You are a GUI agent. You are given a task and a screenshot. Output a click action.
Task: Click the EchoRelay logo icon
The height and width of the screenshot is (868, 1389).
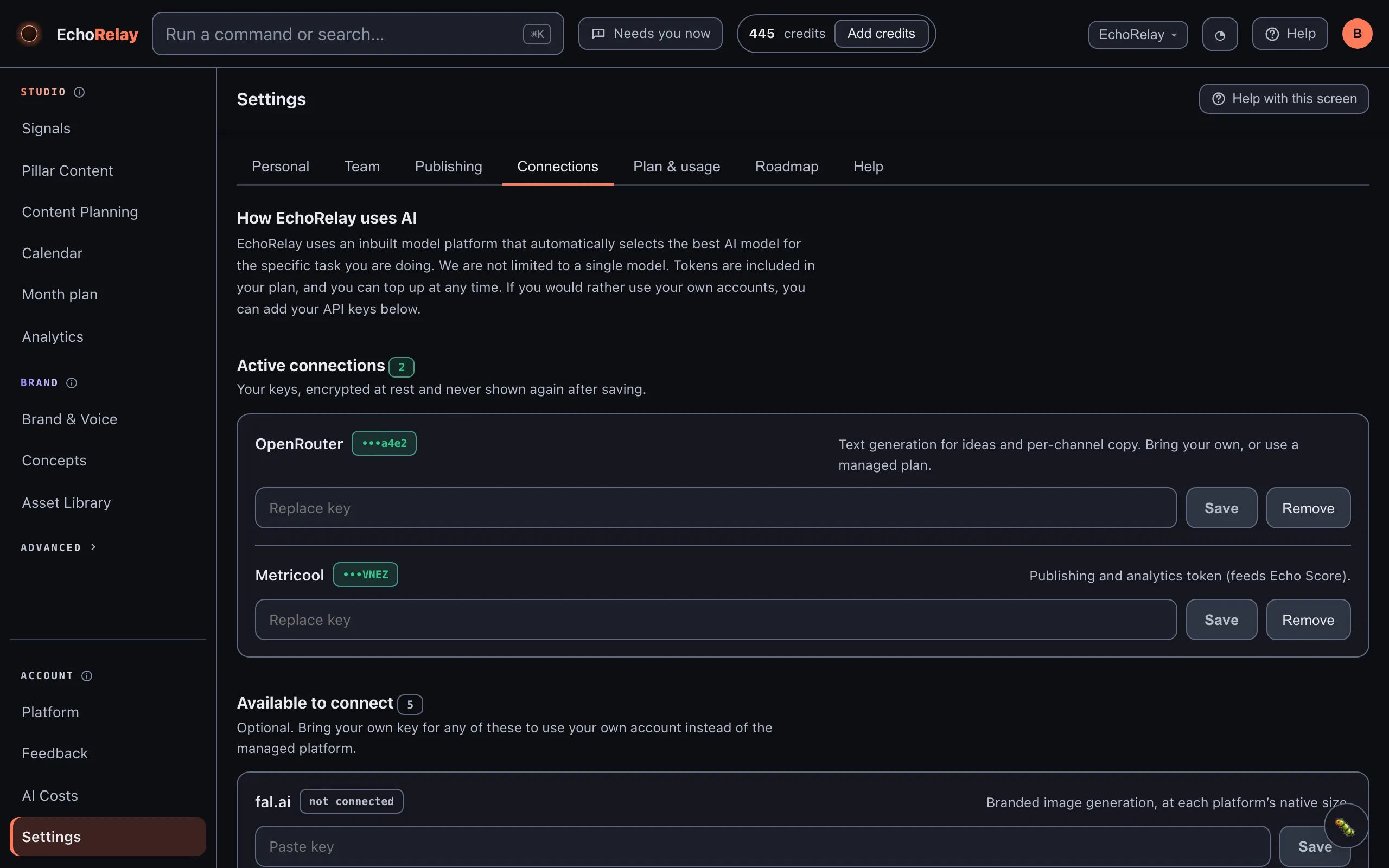tap(29, 34)
